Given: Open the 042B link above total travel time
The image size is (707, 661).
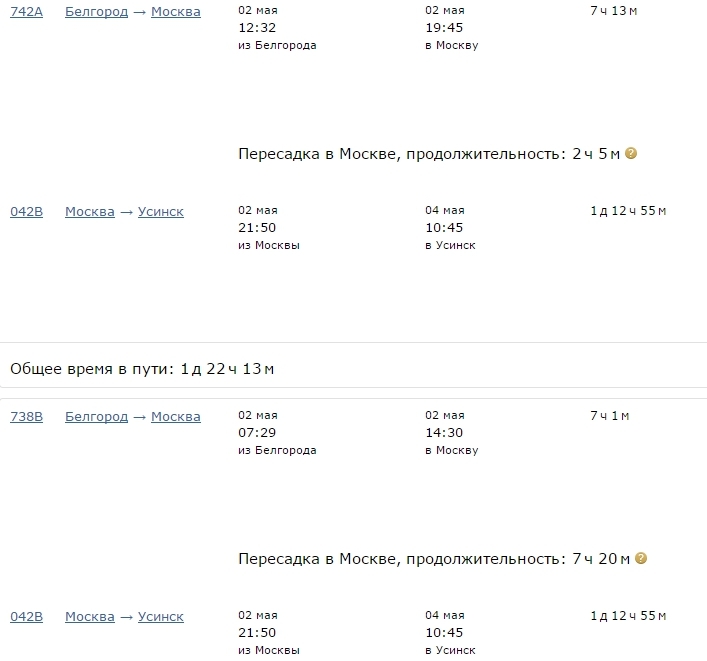Looking at the screenshot, I should (x=27, y=211).
